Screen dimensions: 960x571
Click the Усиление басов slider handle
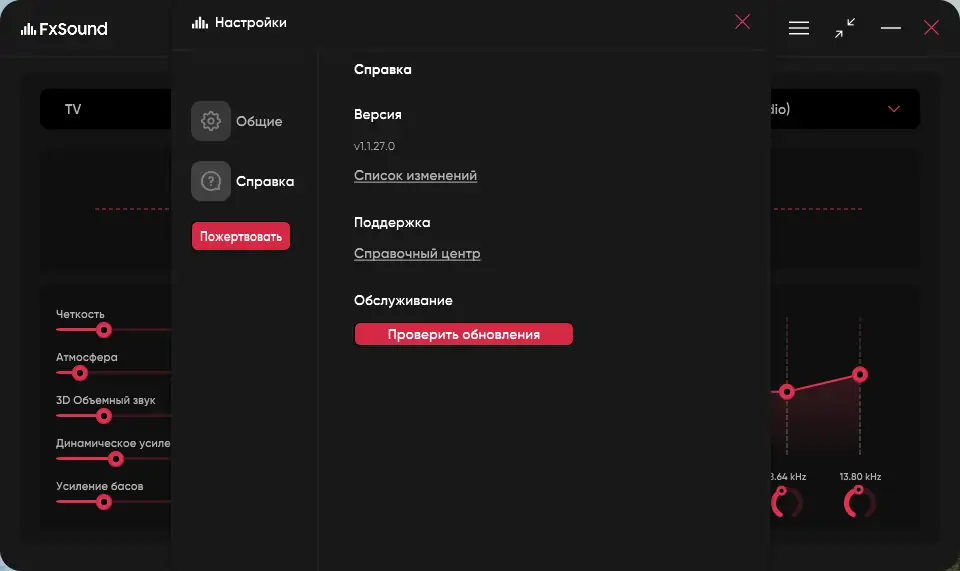[x=103, y=502]
